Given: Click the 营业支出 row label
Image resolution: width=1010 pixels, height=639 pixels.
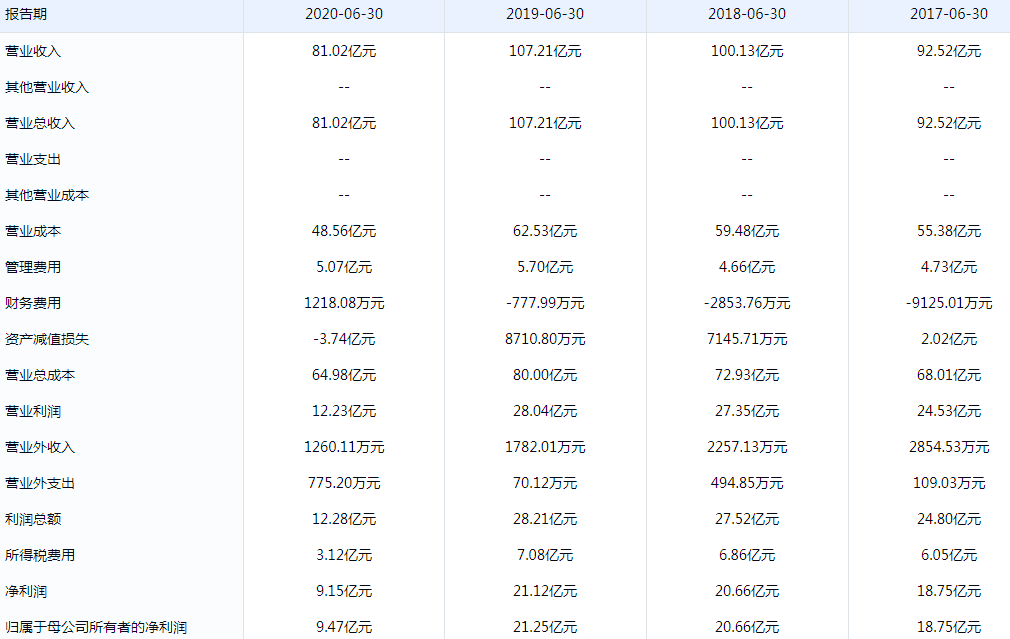Looking at the screenshot, I should click(33, 159).
